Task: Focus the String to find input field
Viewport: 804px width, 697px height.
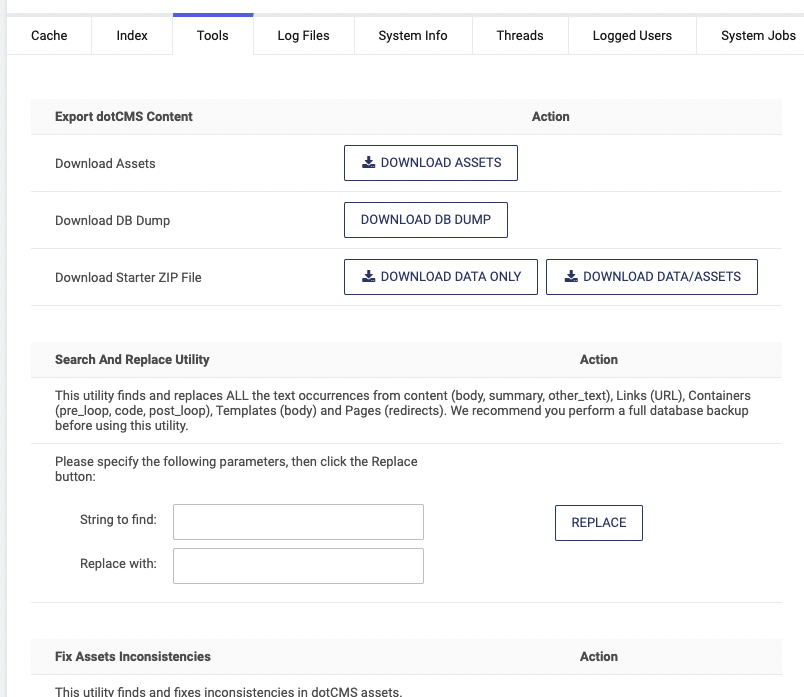Action: click(x=298, y=521)
